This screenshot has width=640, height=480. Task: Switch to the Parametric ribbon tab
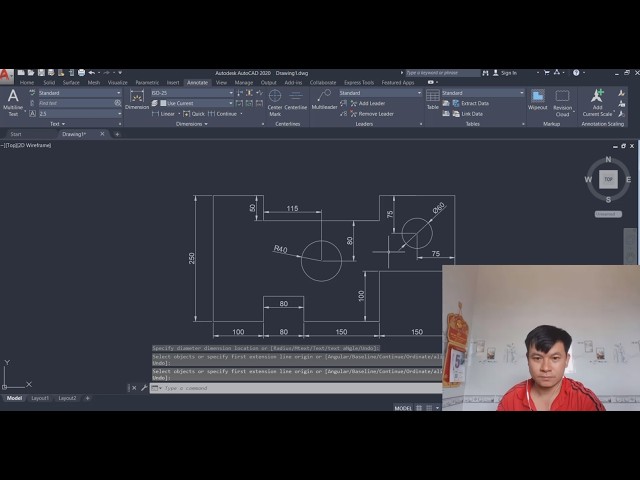147,82
